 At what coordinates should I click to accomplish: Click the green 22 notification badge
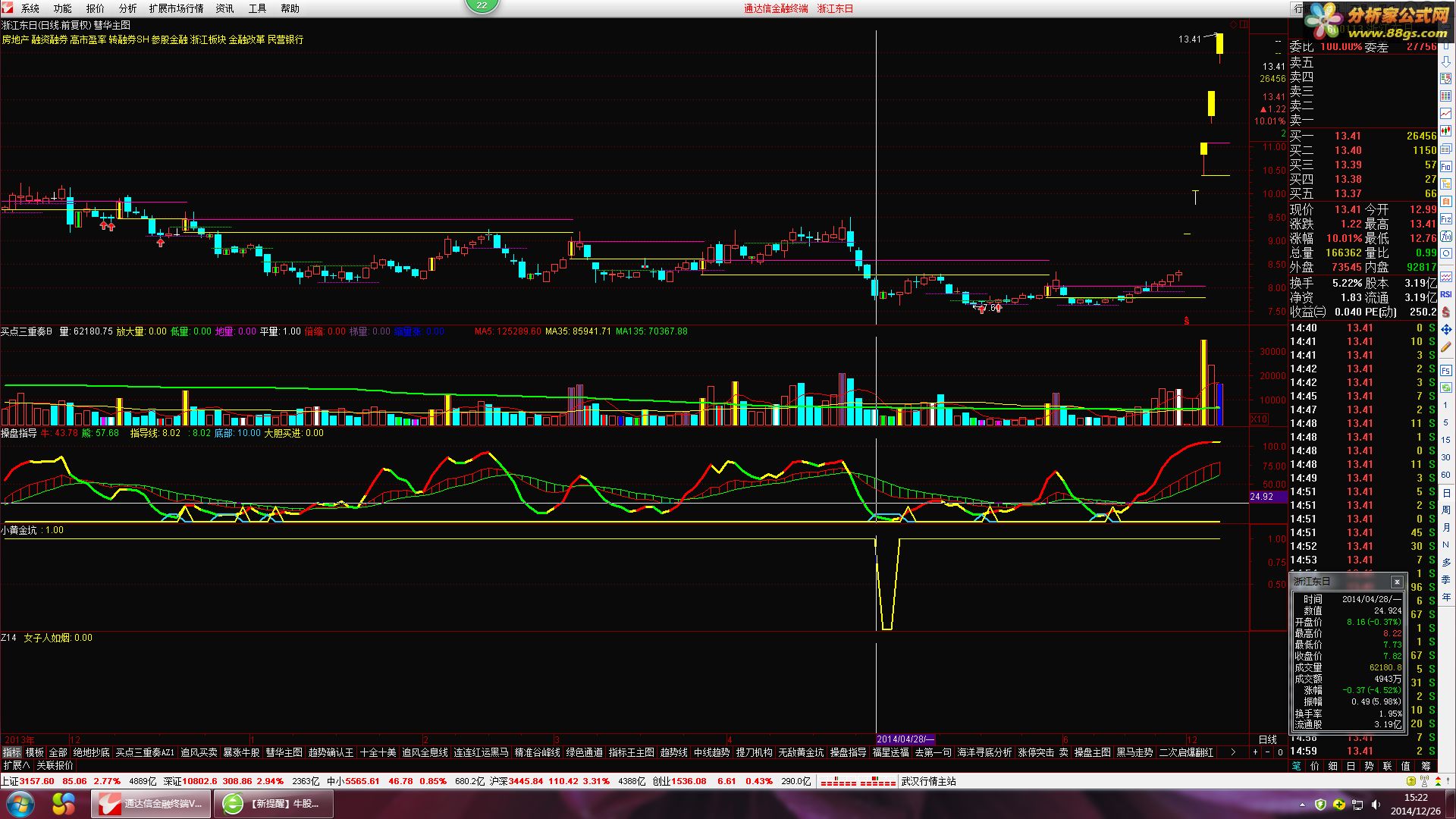pos(482,5)
